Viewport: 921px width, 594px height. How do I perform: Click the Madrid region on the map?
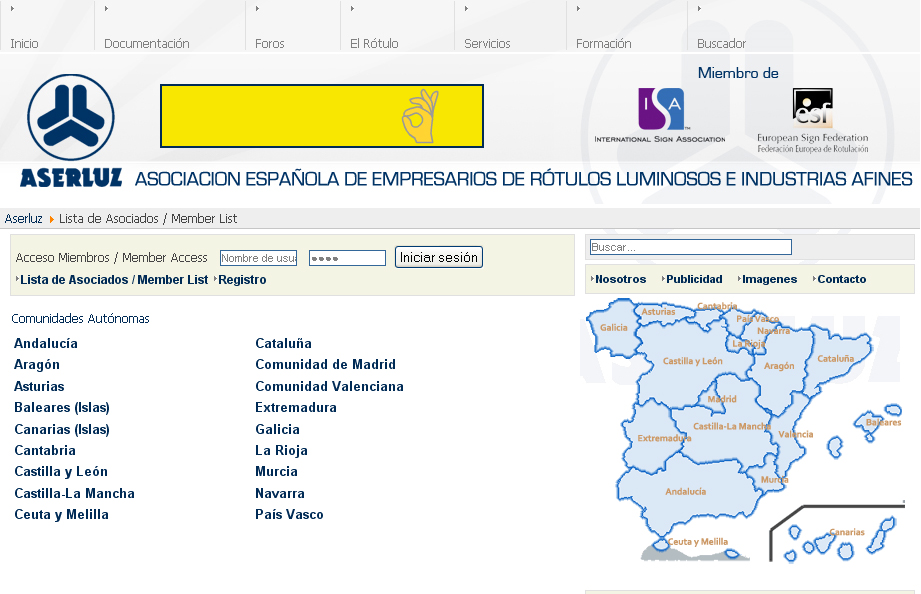pyautogui.click(x=721, y=399)
